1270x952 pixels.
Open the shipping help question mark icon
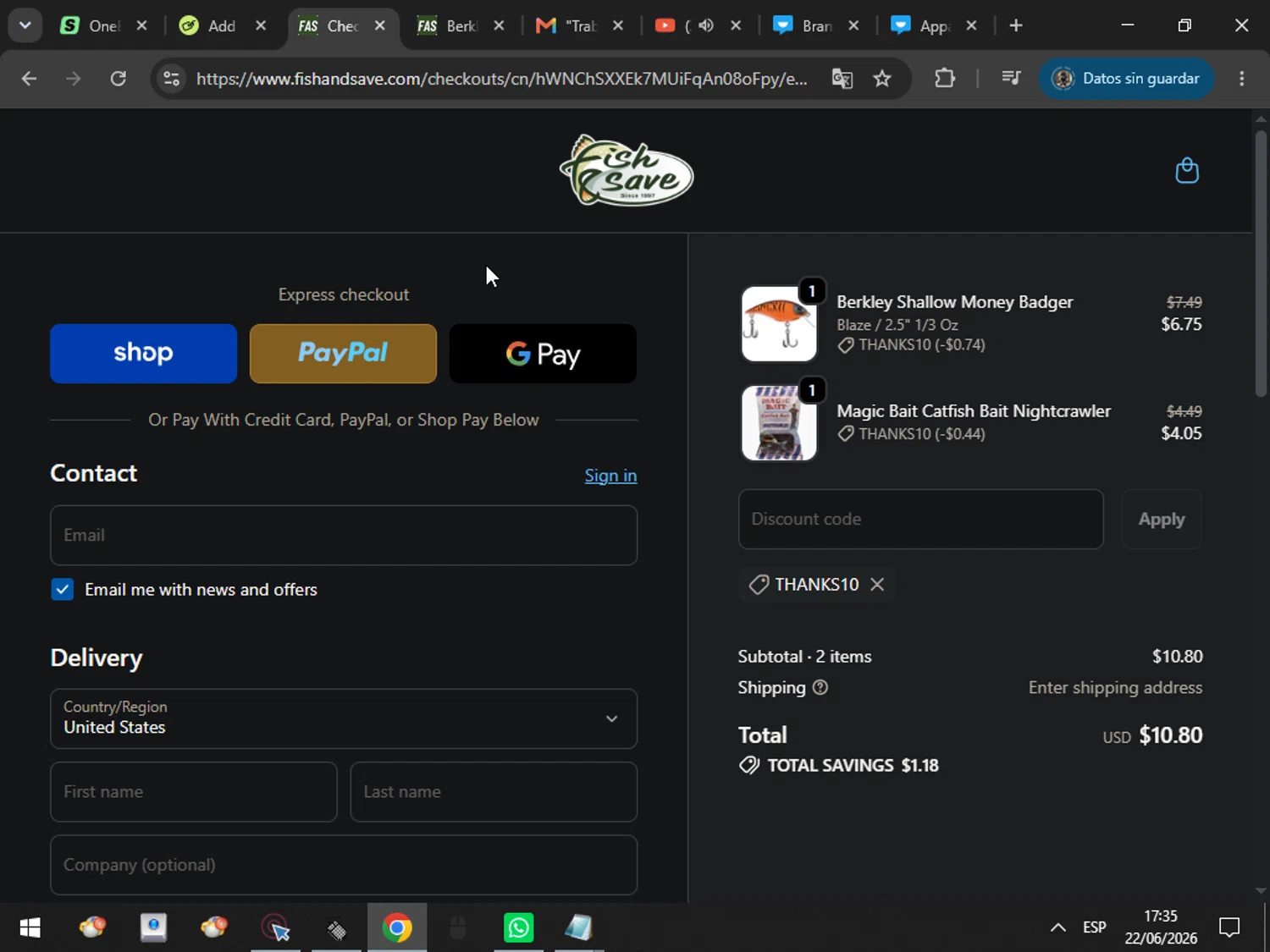click(x=820, y=687)
